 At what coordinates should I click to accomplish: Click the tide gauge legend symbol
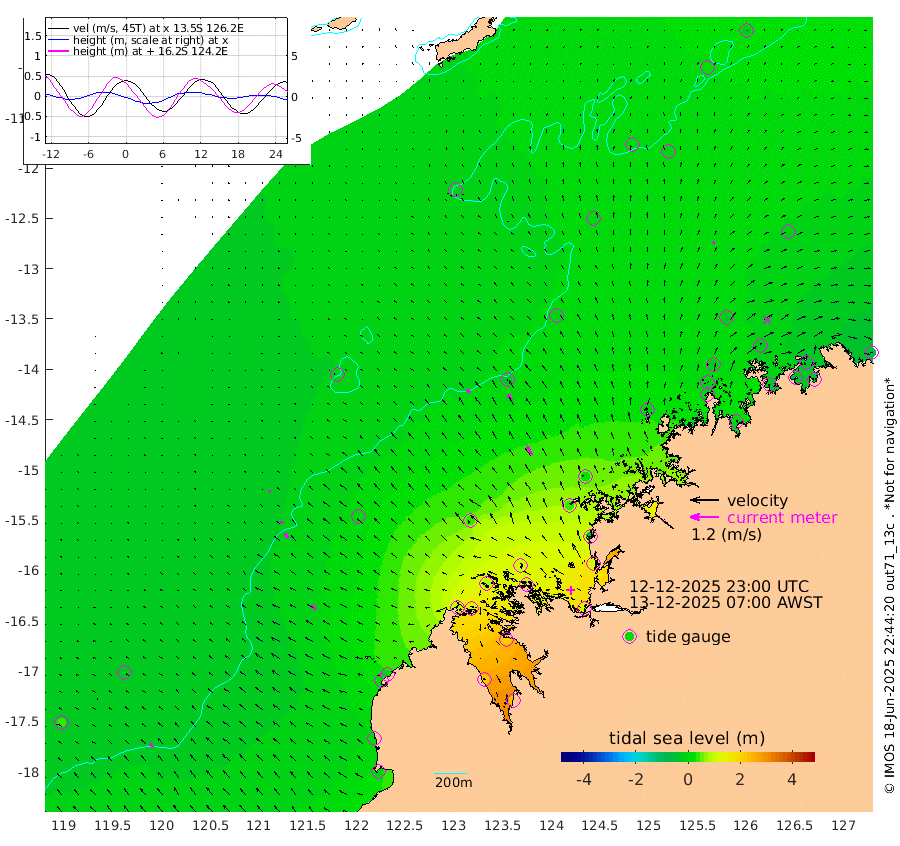[x=630, y=637]
